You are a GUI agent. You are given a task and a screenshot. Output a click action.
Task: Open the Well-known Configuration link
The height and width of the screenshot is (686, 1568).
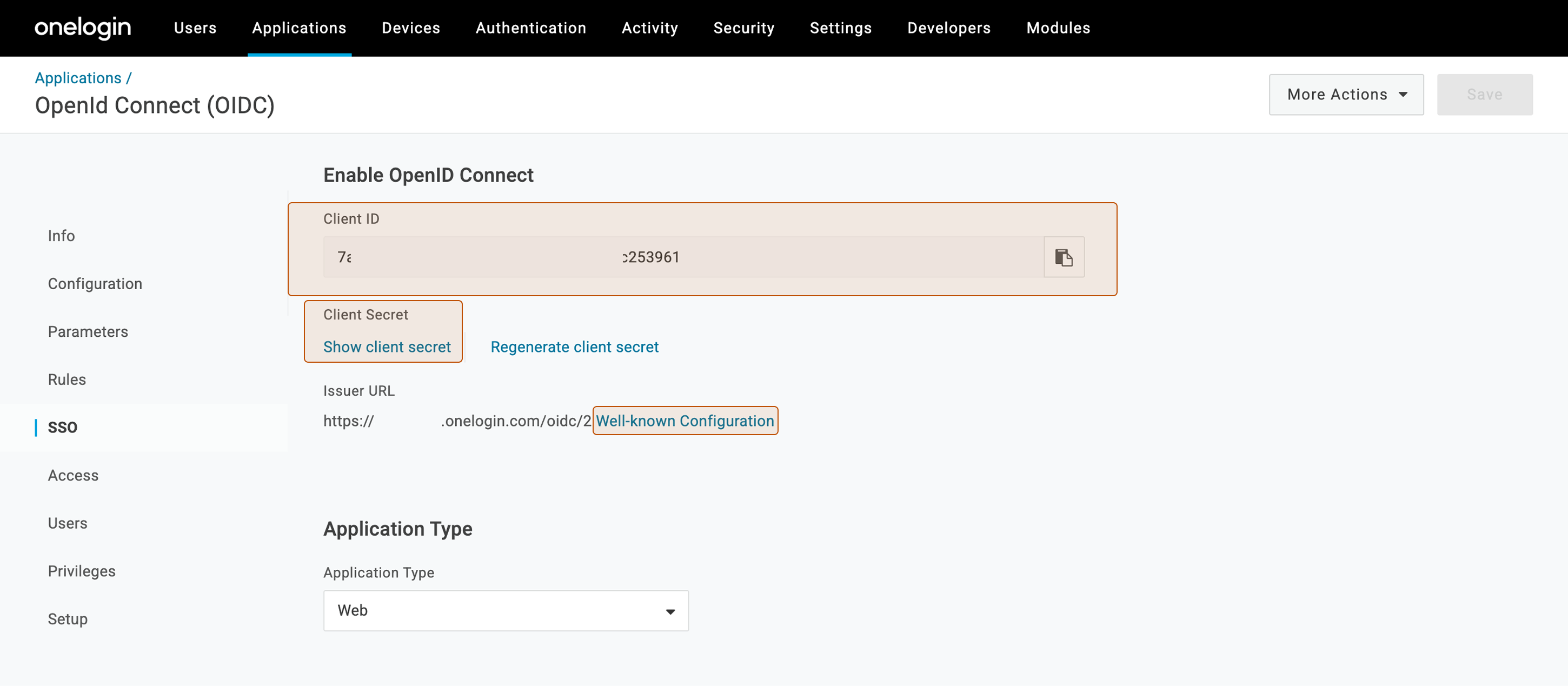coord(684,421)
